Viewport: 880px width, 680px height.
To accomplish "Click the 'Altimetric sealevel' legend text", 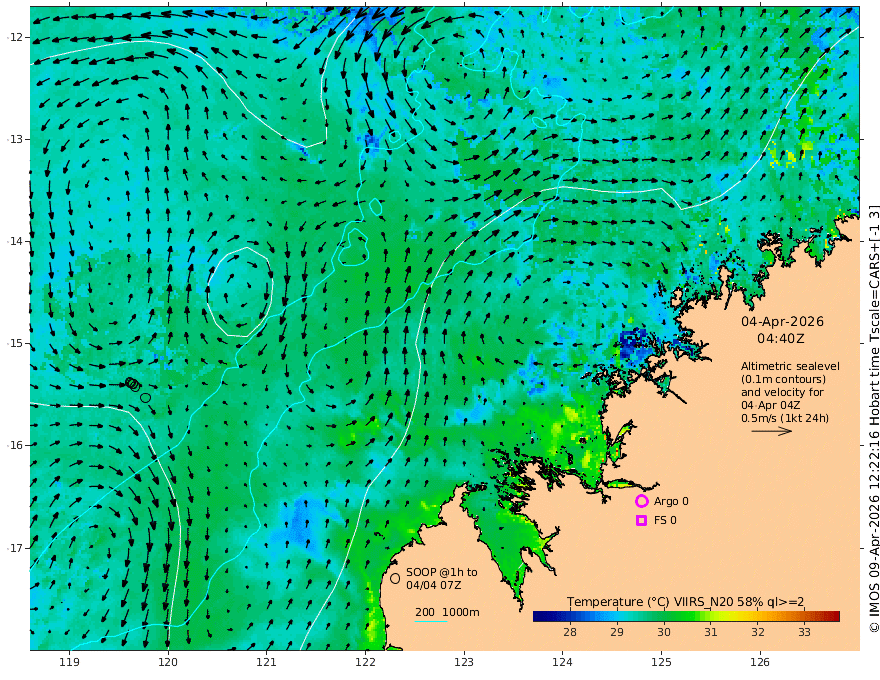I will coord(790,366).
